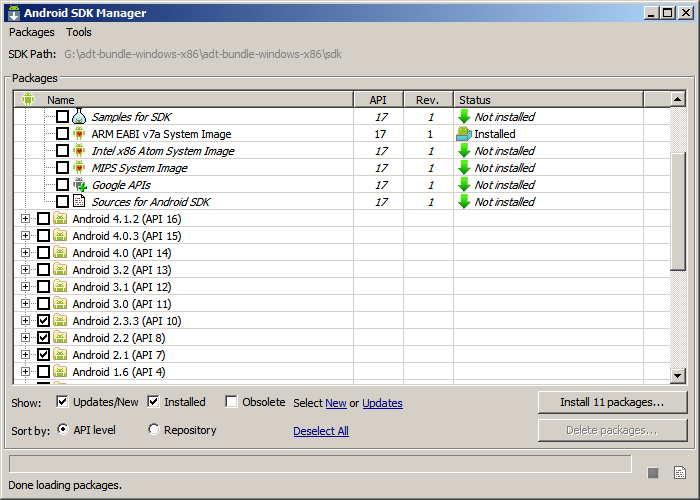Image resolution: width=700 pixels, height=500 pixels.
Task: Click the green arrow for Sources for Android SDK
Action: [464, 201]
